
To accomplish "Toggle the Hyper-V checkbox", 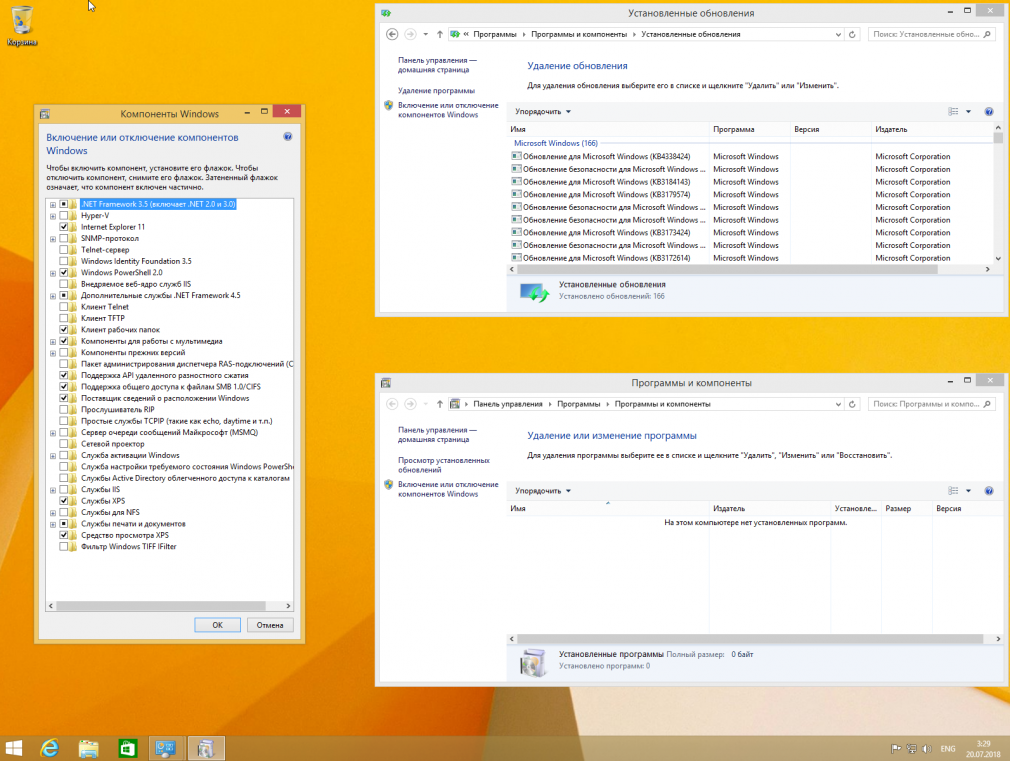I will click(x=64, y=215).
